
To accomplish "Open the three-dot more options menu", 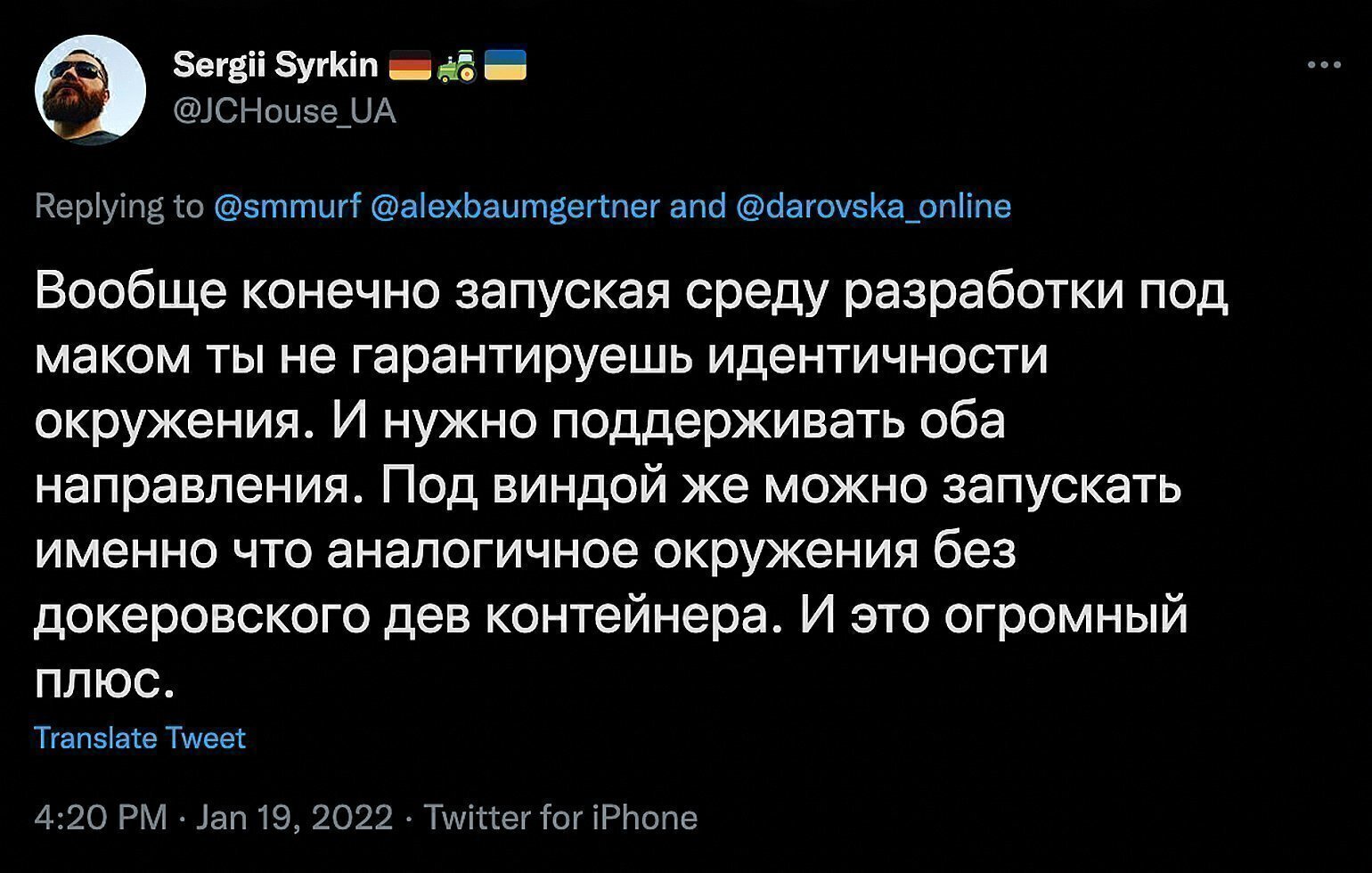I will pos(1325,64).
